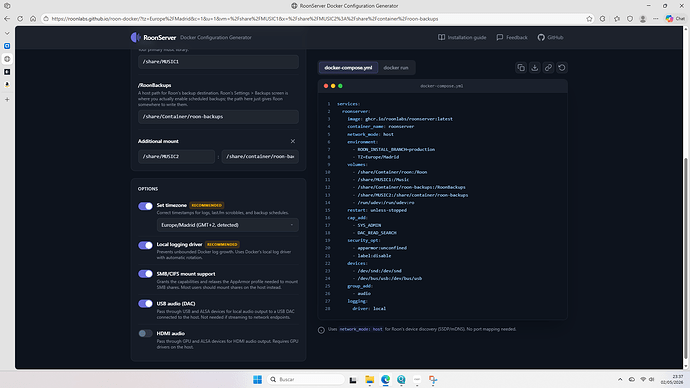
Task: Enable HDMI audio option
Action: tap(145, 333)
